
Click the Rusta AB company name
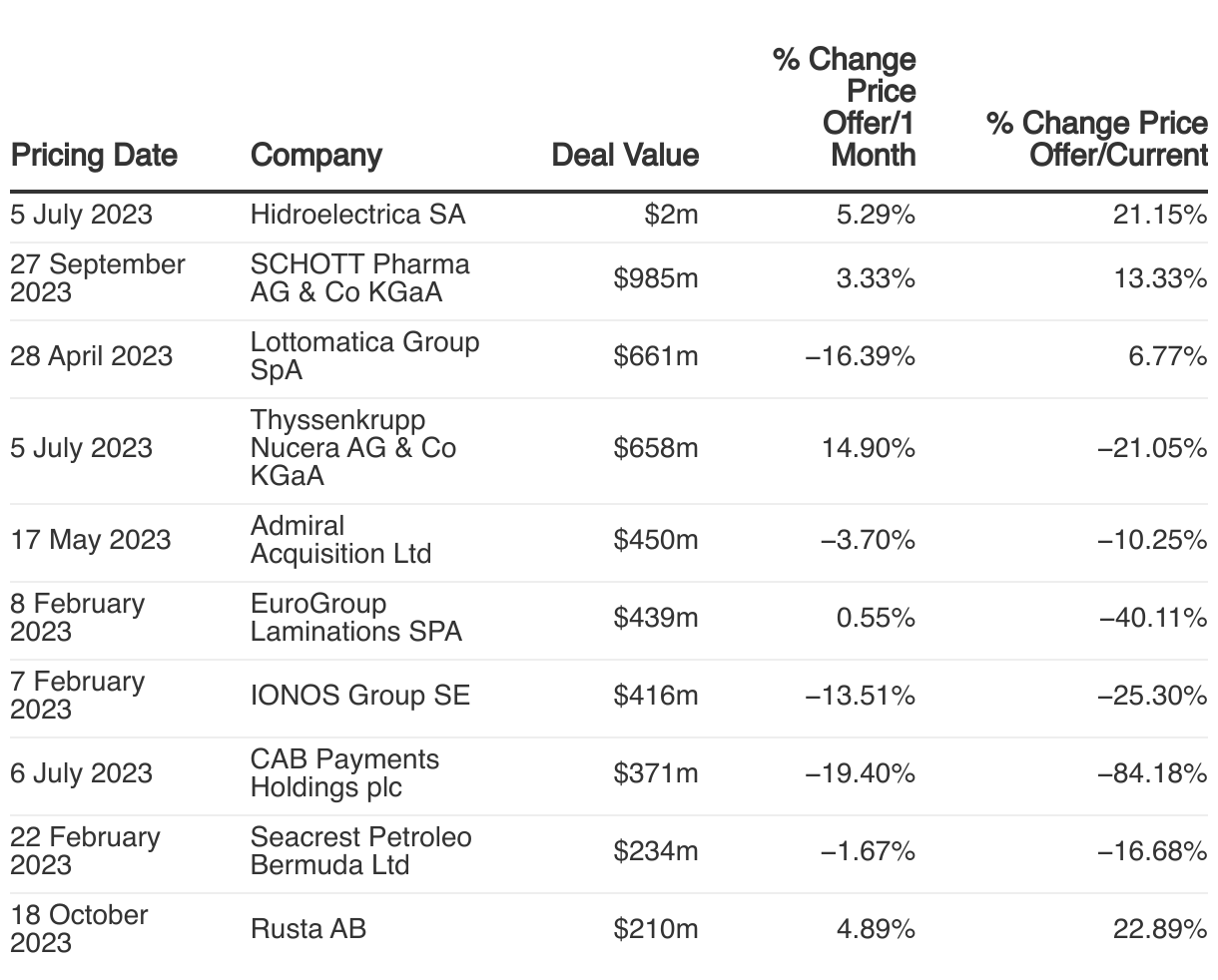[308, 929]
